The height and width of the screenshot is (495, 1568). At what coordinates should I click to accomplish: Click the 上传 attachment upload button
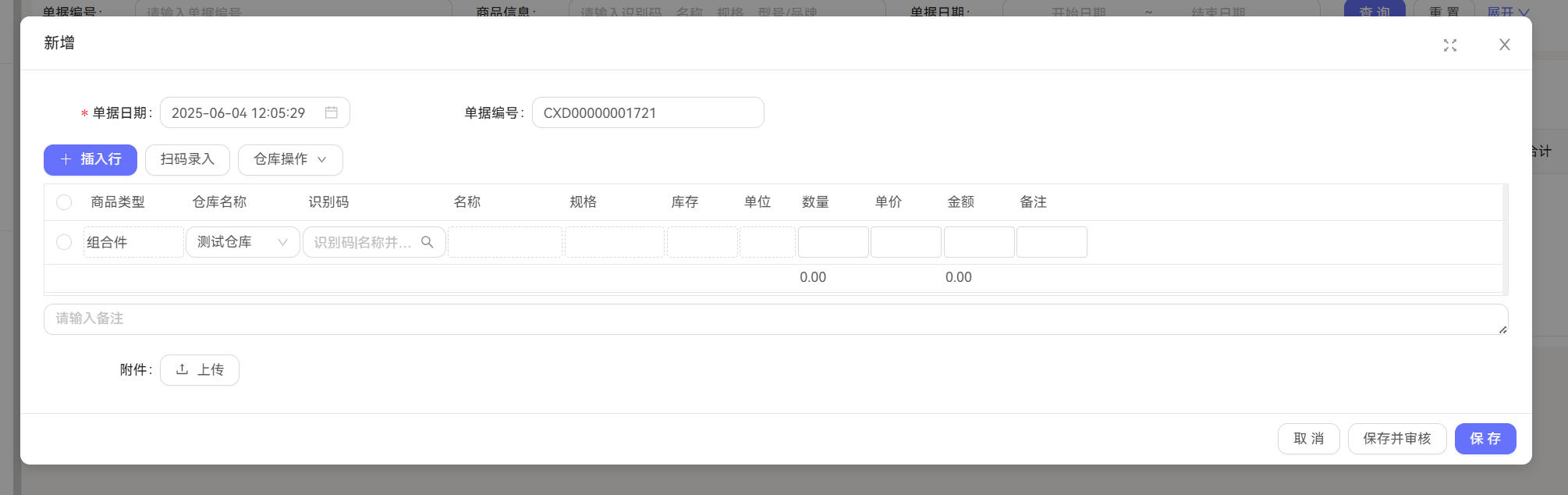point(200,370)
